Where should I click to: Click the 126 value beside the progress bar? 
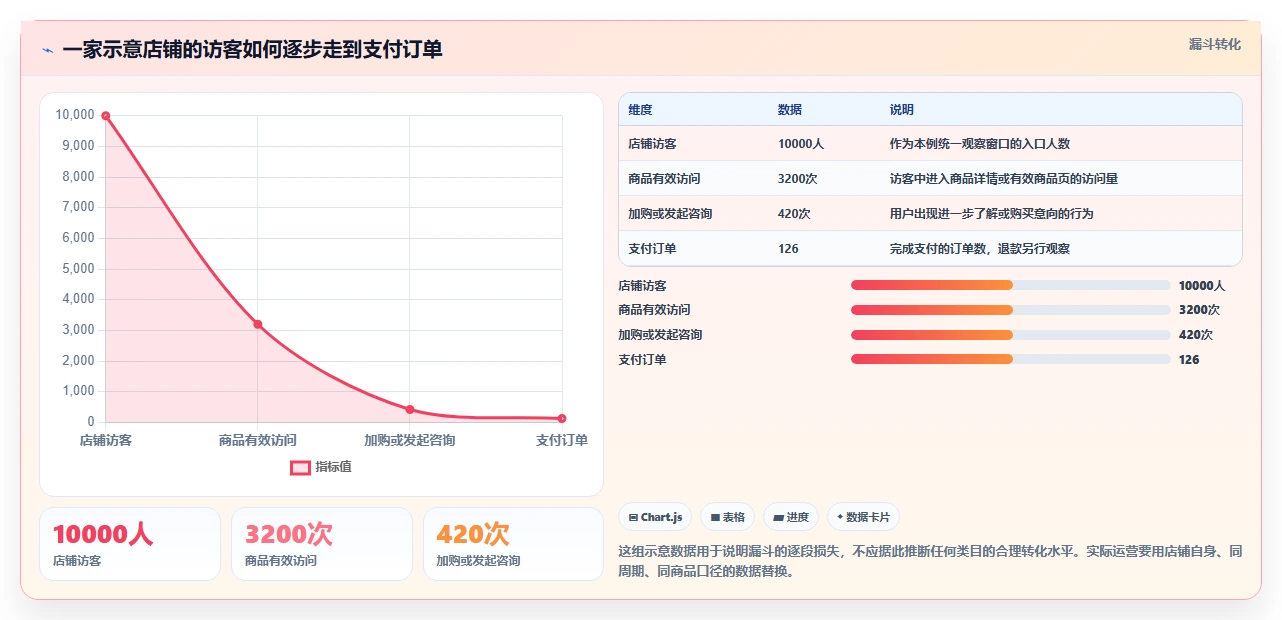pos(1189,360)
